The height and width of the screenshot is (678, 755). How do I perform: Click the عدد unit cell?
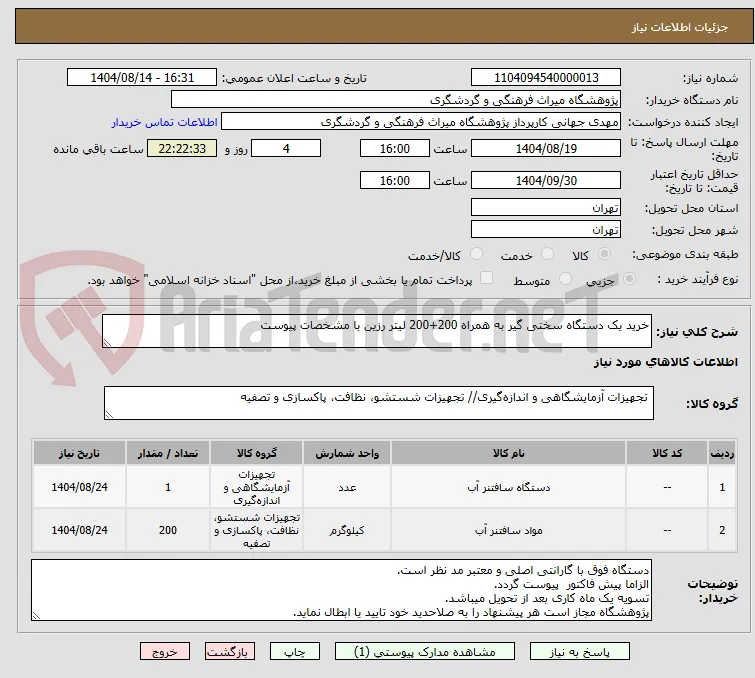(x=347, y=487)
